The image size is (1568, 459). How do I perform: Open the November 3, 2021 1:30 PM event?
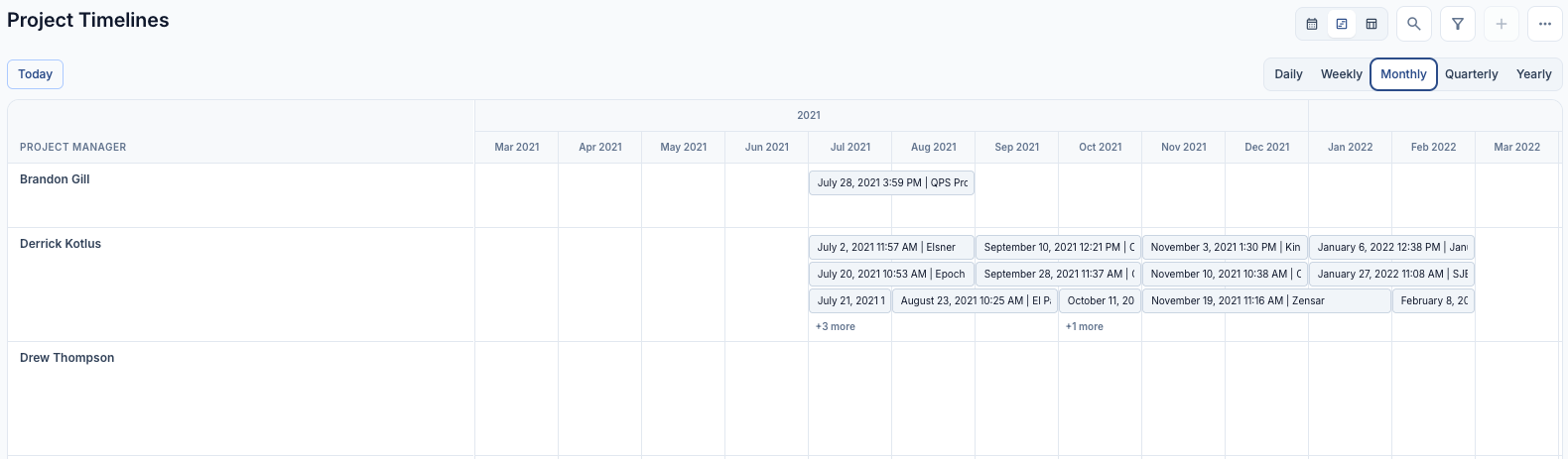coord(1225,247)
